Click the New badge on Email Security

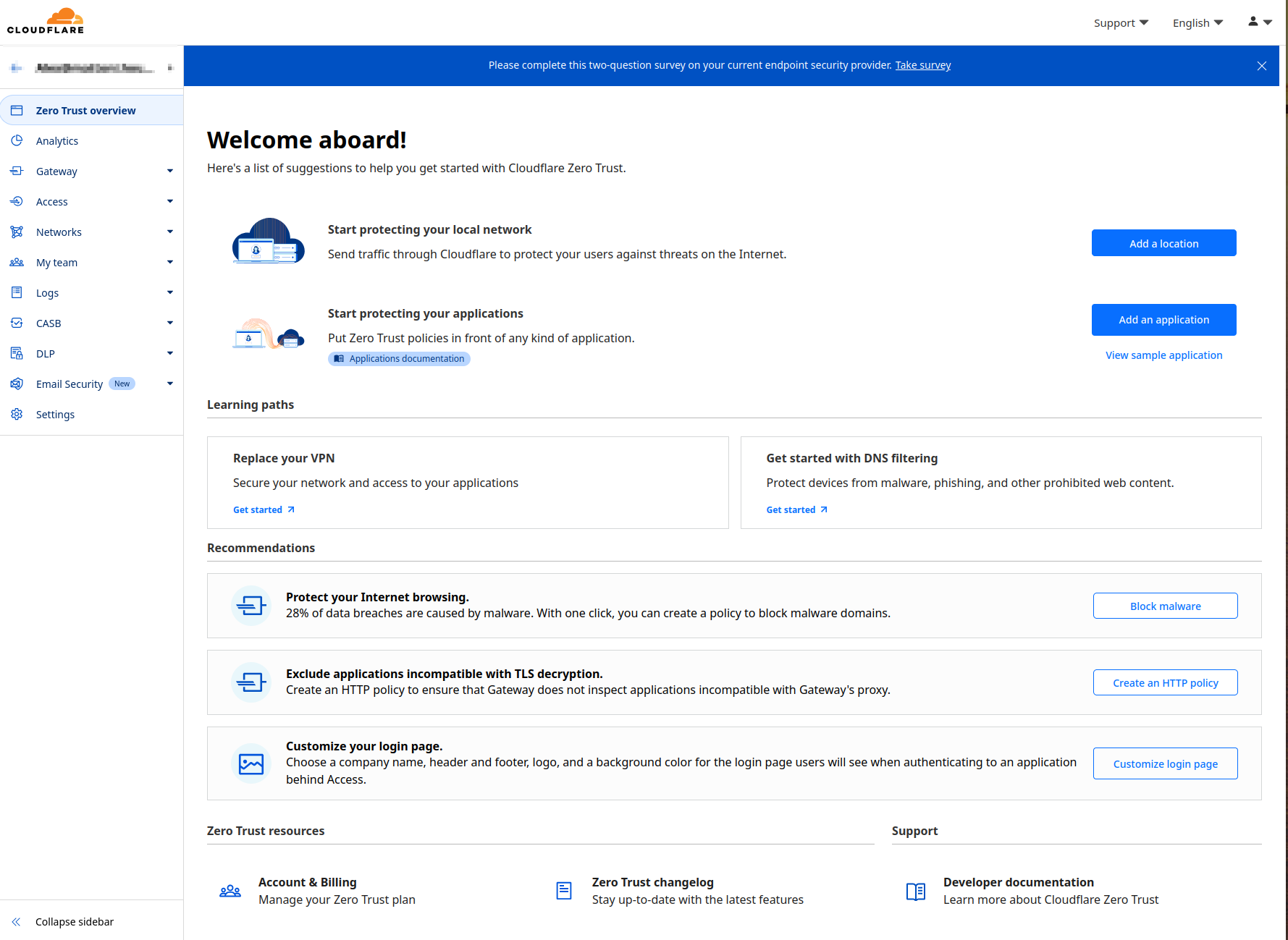(122, 384)
